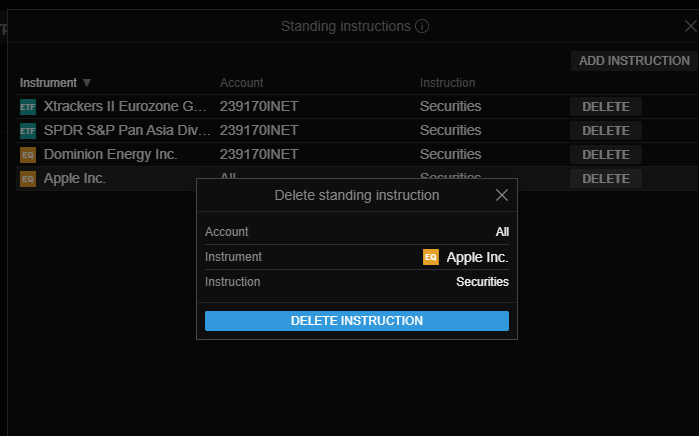Click the EQ icon for Dominion Energy Inc.
This screenshot has width=699, height=436.
(x=28, y=155)
